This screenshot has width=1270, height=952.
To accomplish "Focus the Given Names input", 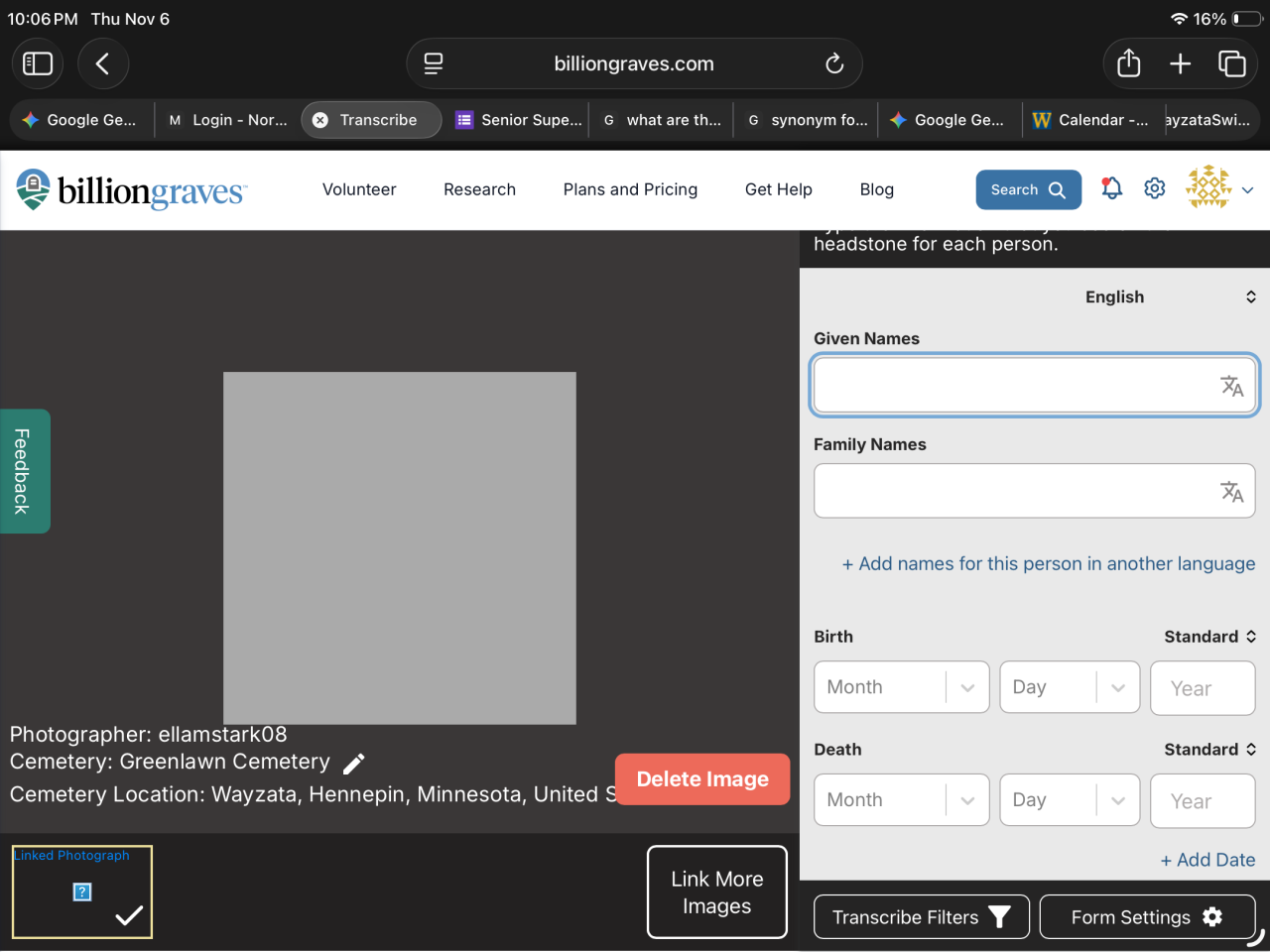I will click(1035, 385).
